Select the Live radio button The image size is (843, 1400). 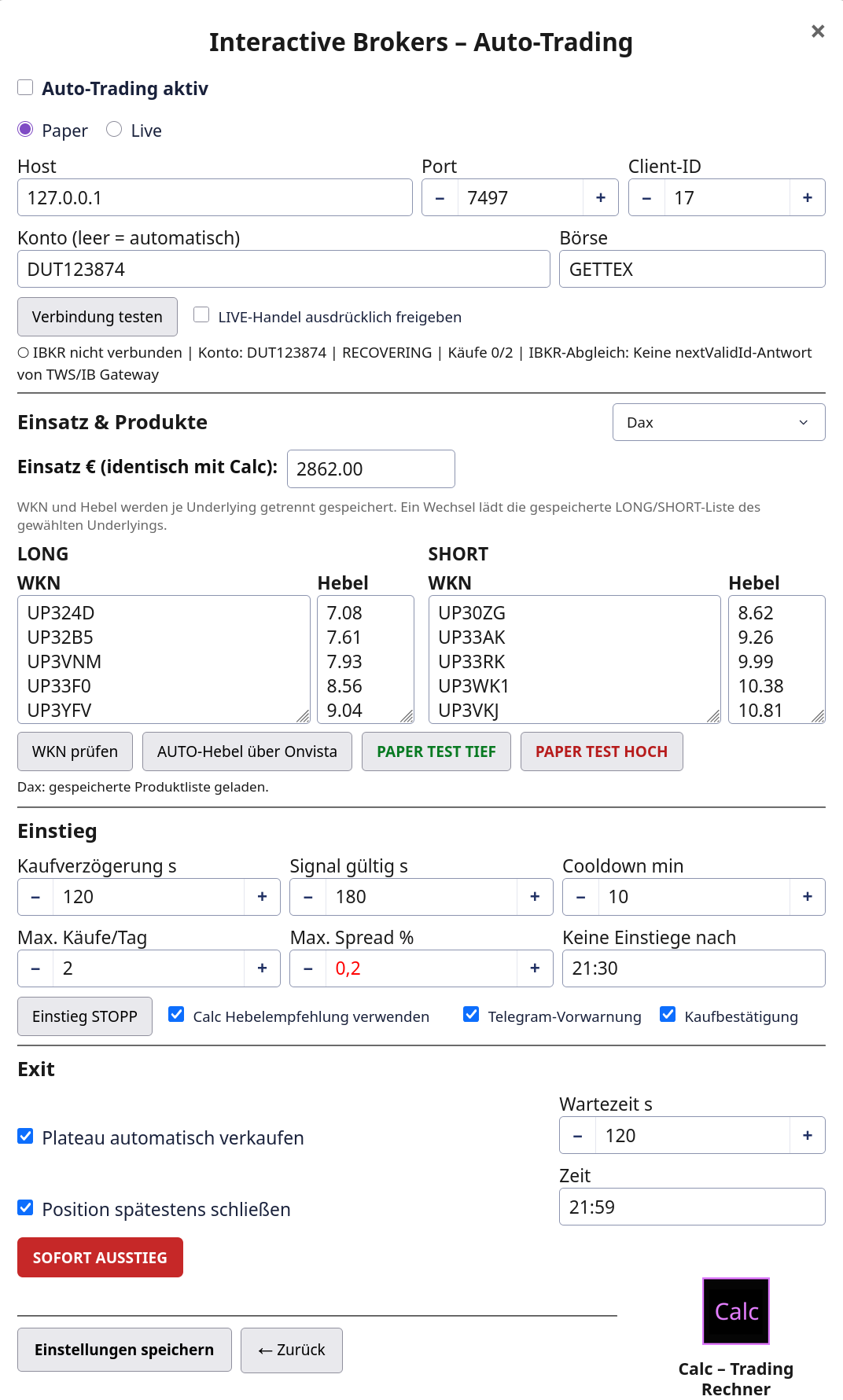point(114,129)
